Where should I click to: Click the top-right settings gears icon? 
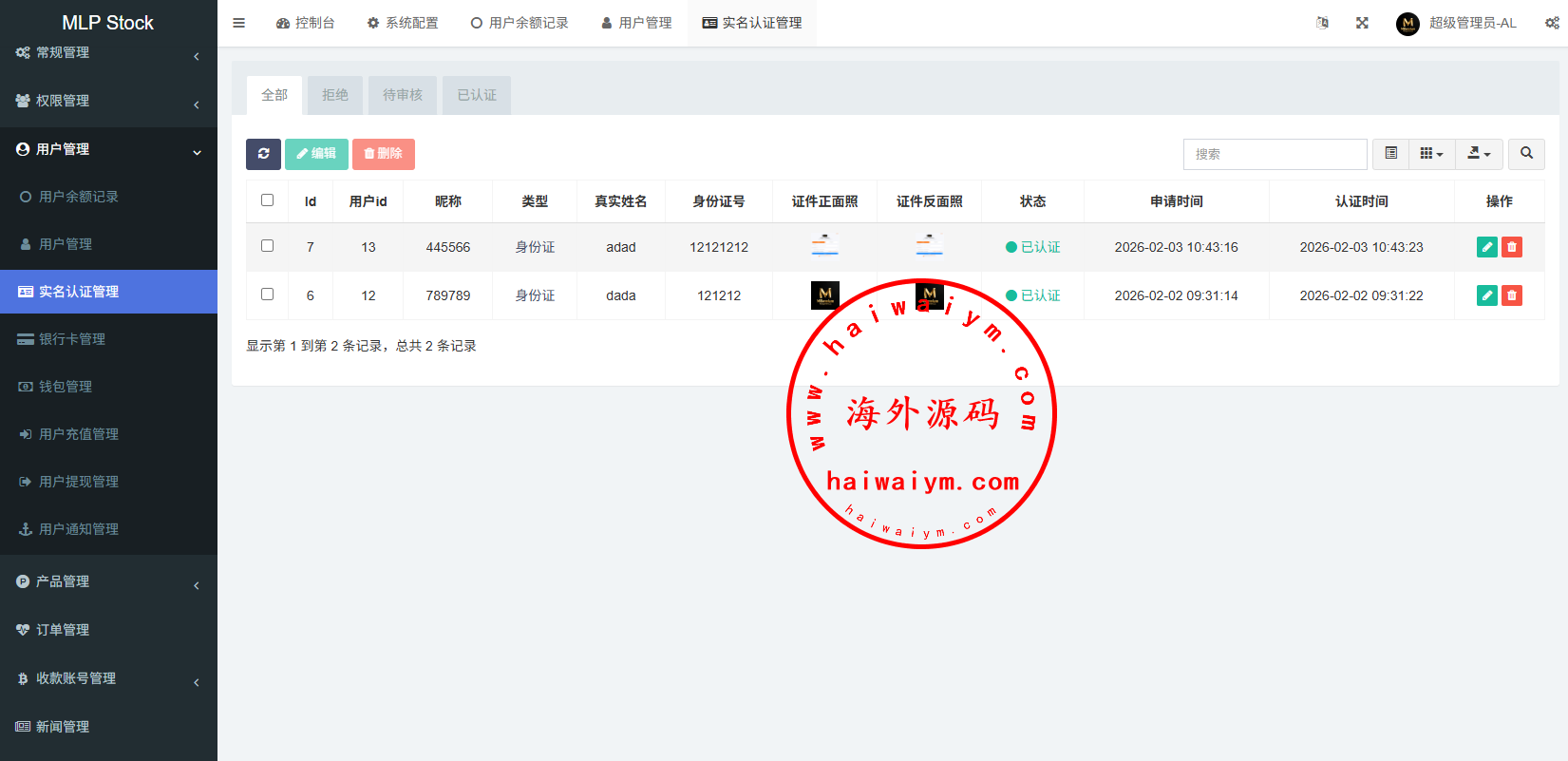[x=1551, y=23]
